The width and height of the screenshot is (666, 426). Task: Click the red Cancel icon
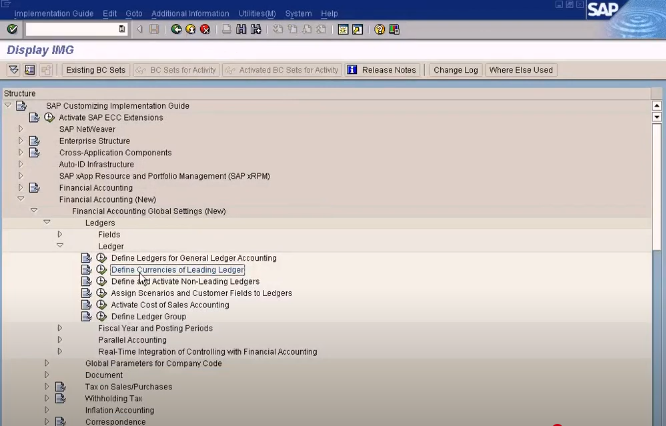click(205, 29)
